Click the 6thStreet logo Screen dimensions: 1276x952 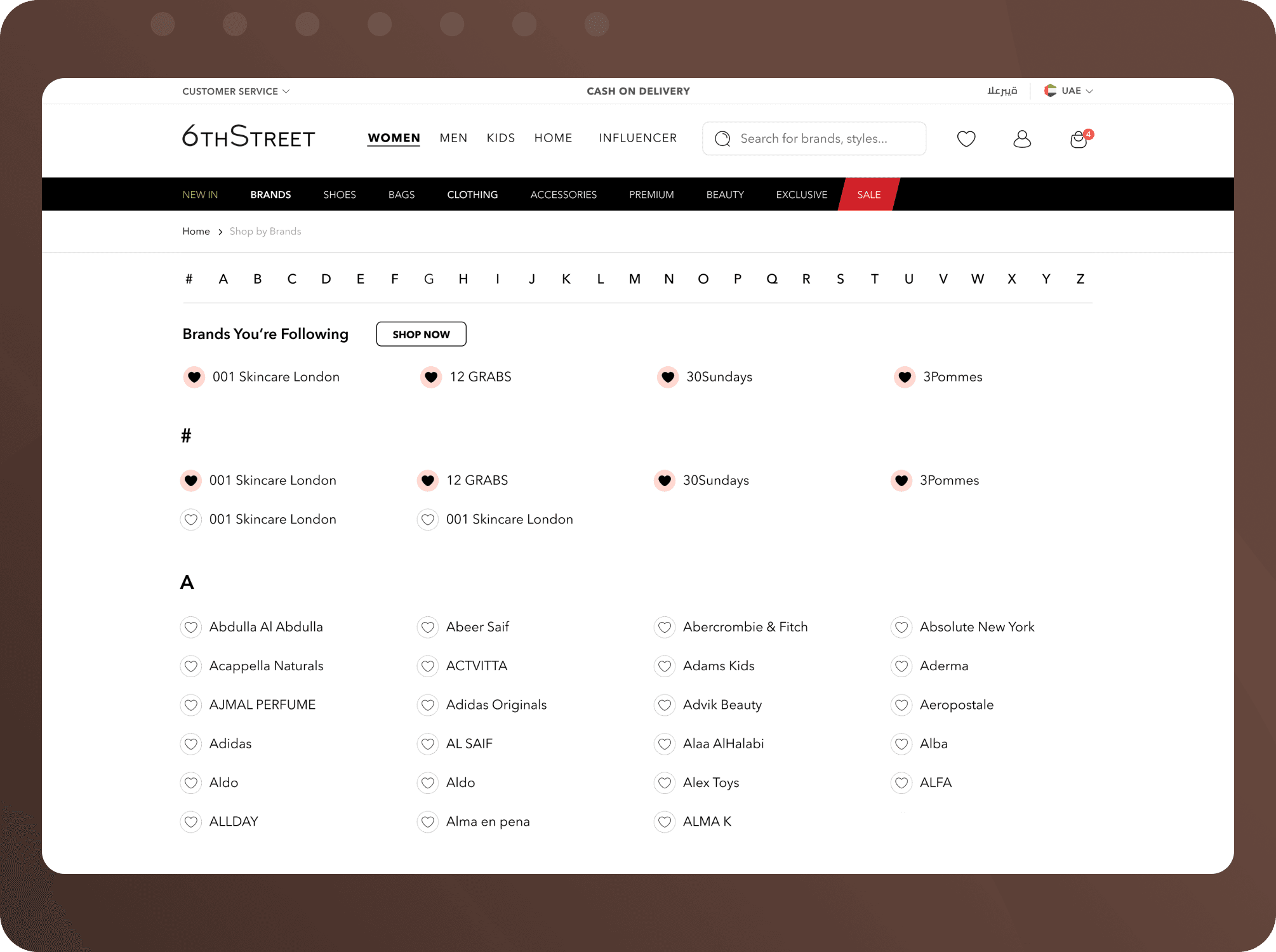tap(248, 136)
